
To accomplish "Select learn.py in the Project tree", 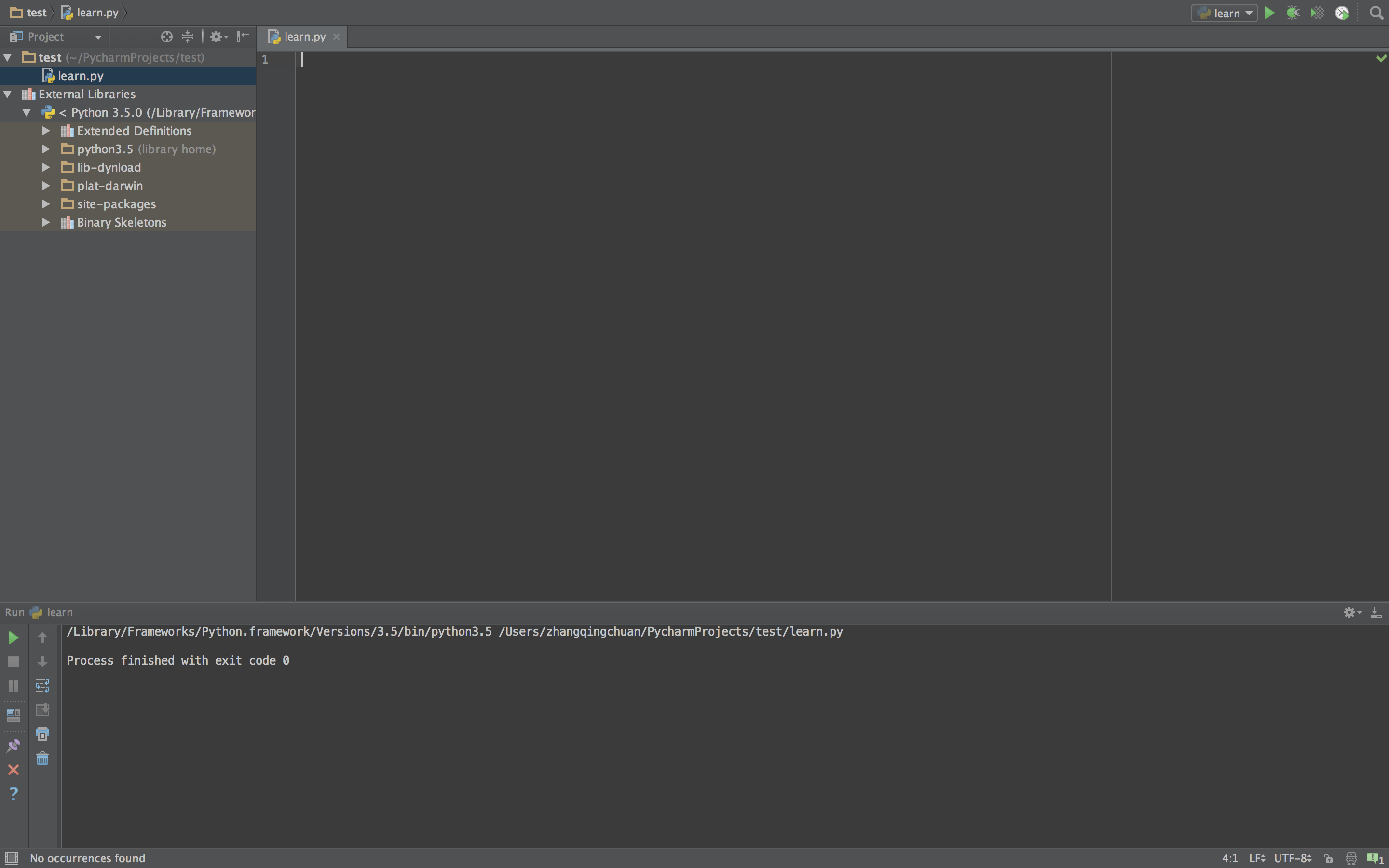I will [x=80, y=75].
